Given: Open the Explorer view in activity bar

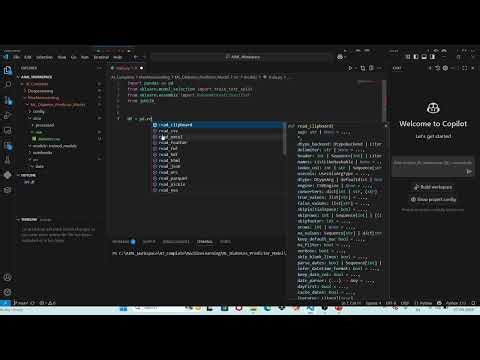Looking at the screenshot, I should [x=7, y=71].
